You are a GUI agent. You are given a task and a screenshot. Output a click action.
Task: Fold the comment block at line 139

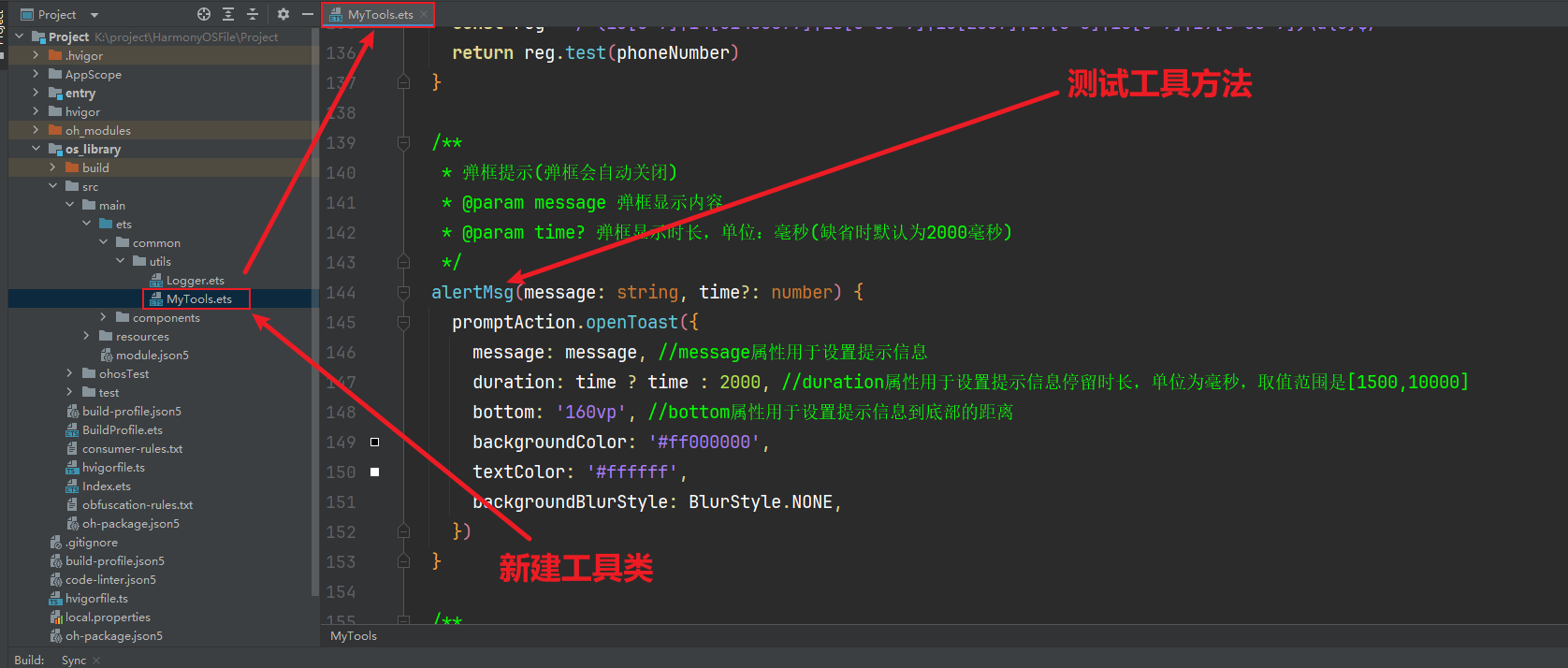point(403,142)
